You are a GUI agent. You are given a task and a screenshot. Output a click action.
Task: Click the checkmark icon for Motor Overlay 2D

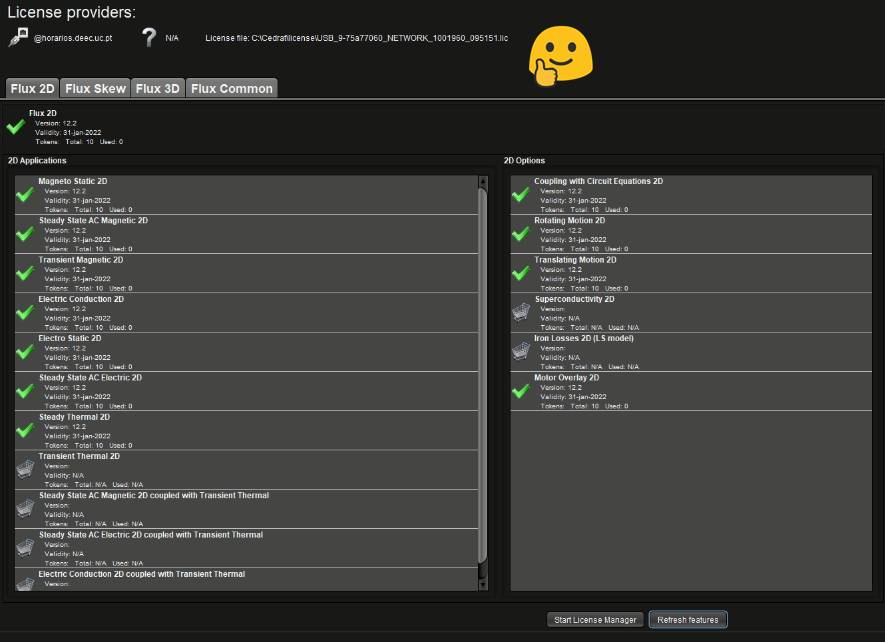pos(520,391)
